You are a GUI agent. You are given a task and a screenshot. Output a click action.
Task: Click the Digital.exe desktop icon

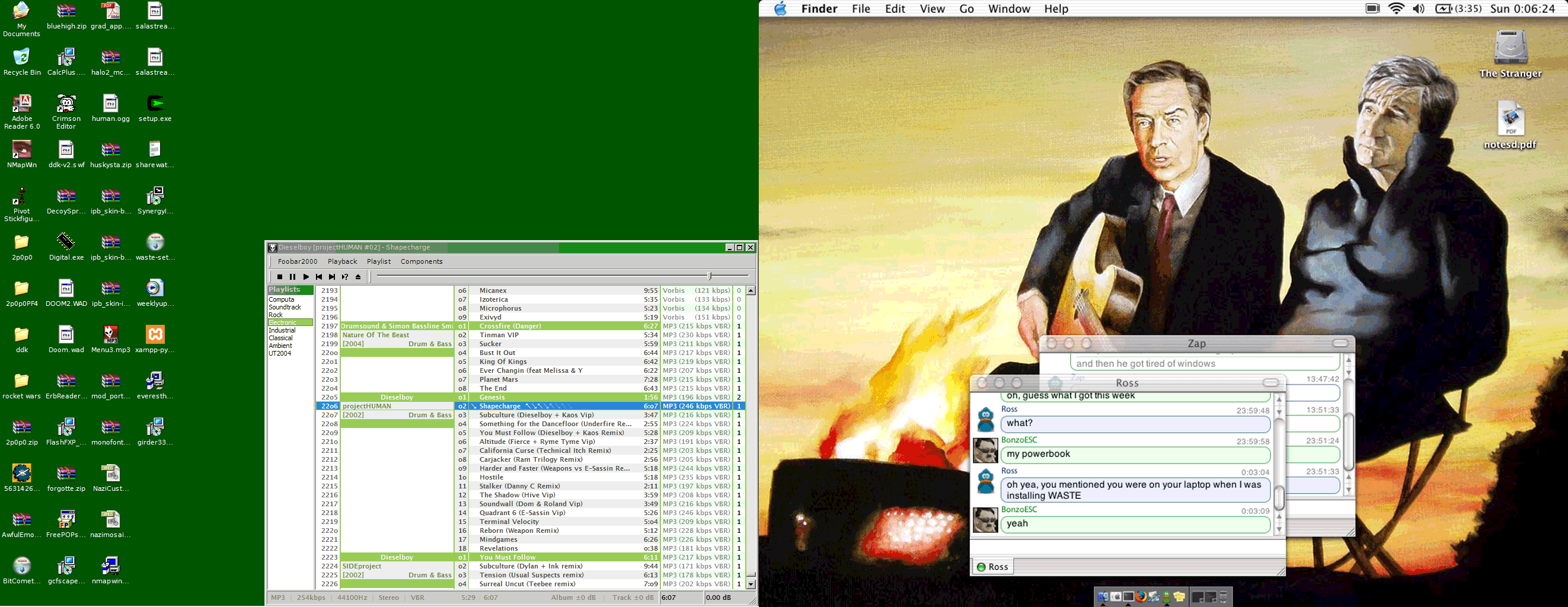tap(66, 247)
